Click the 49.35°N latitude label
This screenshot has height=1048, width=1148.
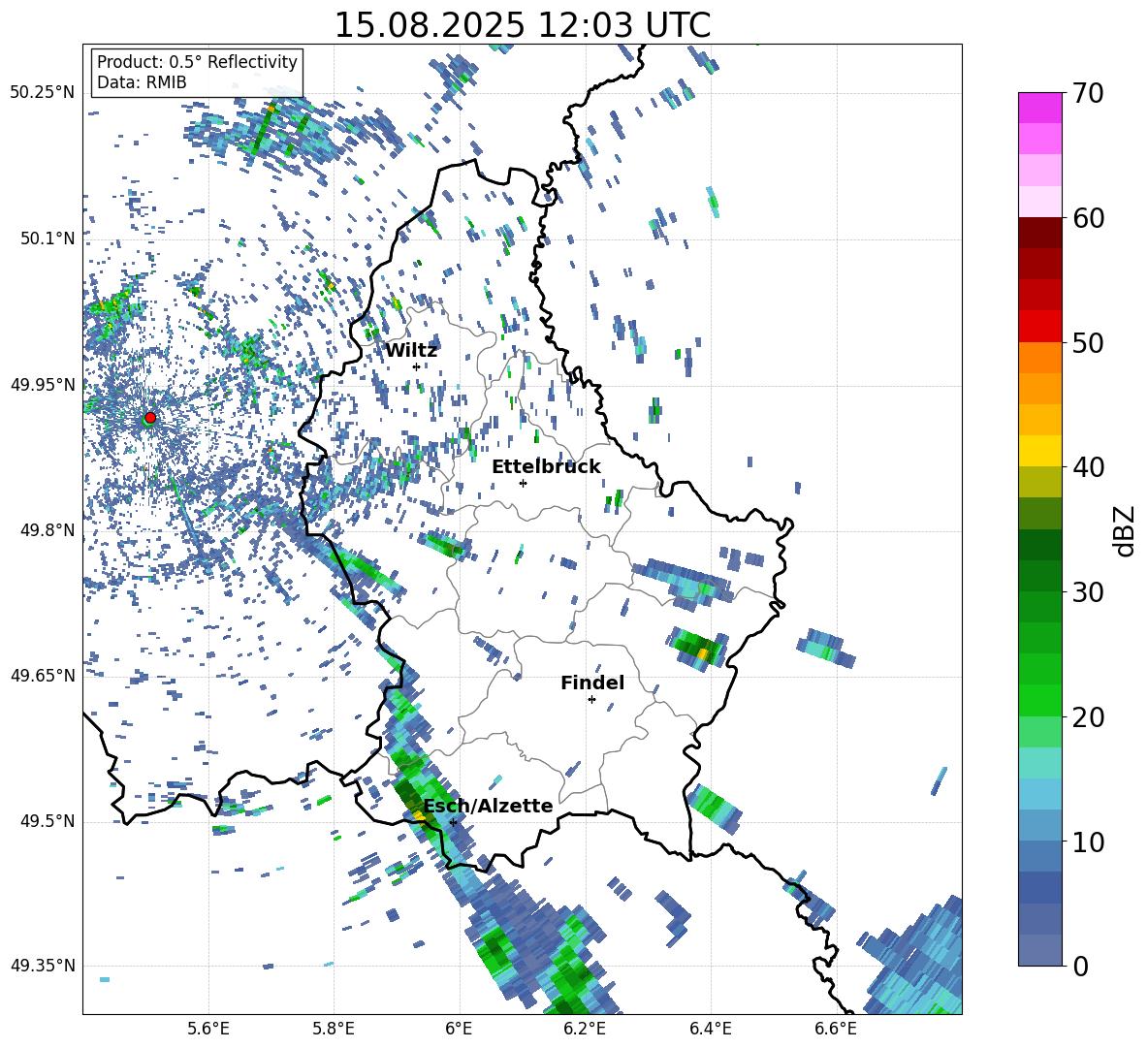click(43, 966)
